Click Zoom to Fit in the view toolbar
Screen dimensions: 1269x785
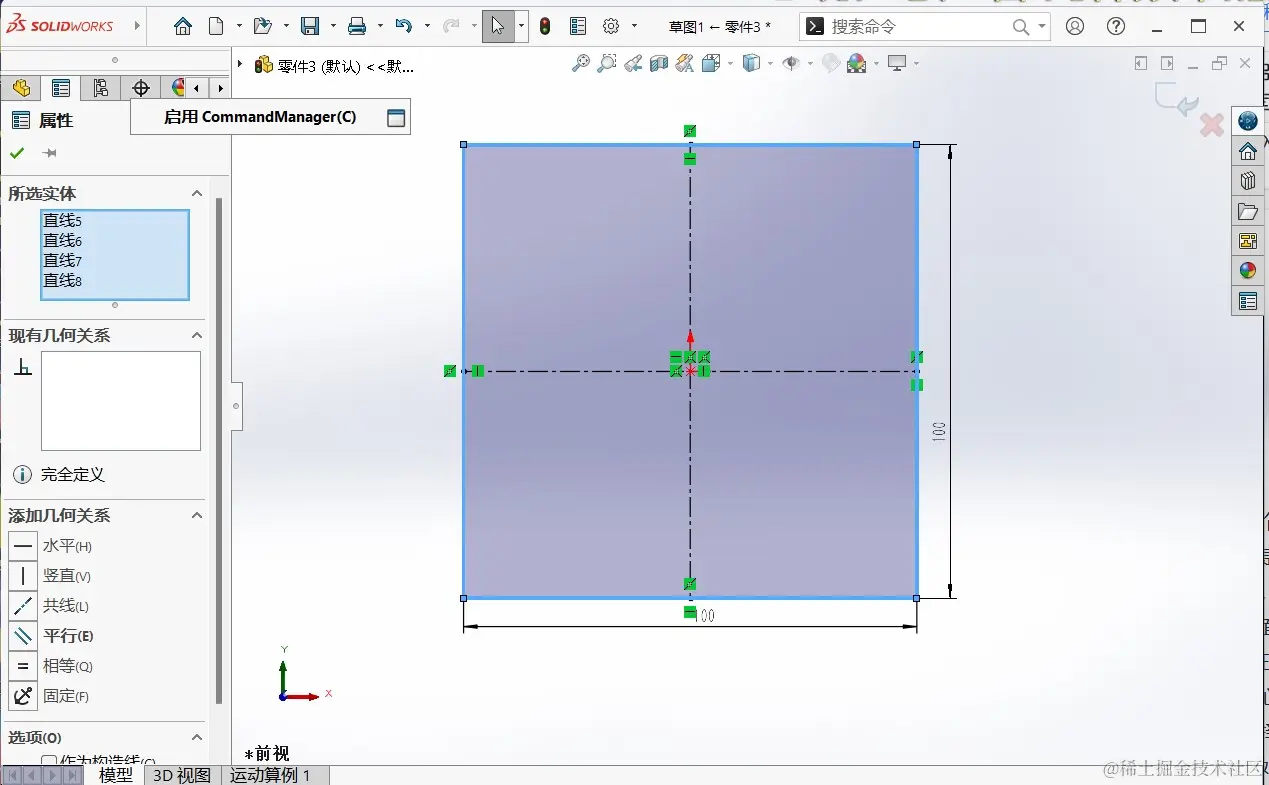click(x=580, y=64)
